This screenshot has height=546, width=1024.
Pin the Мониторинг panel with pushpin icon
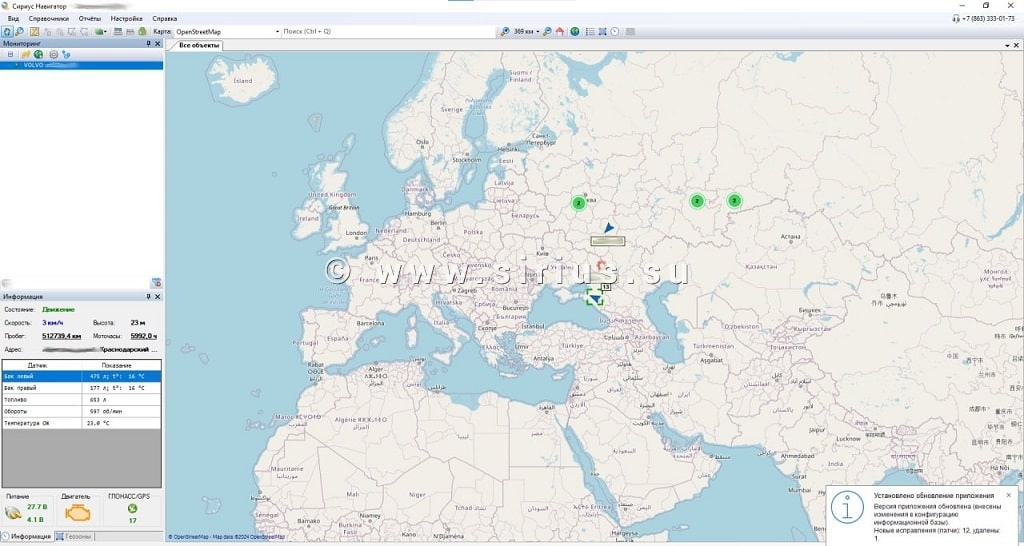point(148,44)
